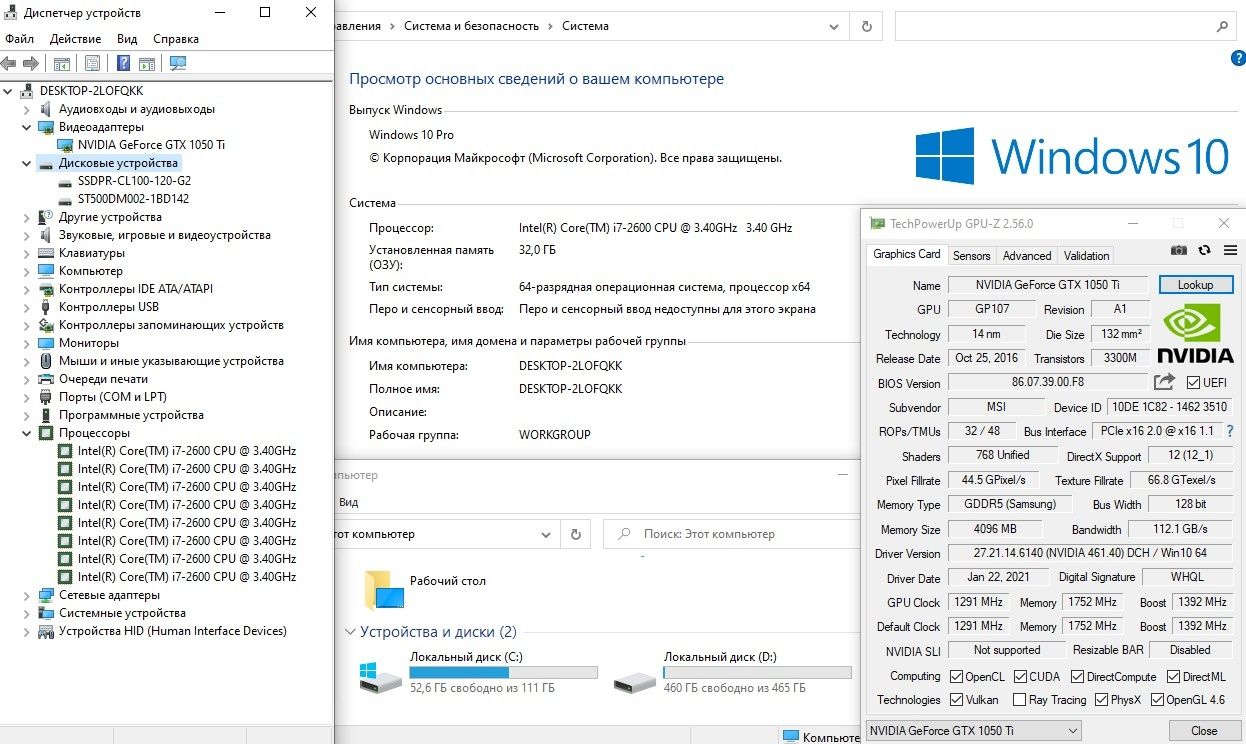Click the C: drive usage bar
Screen dimensions: 1246x744
click(x=503, y=672)
